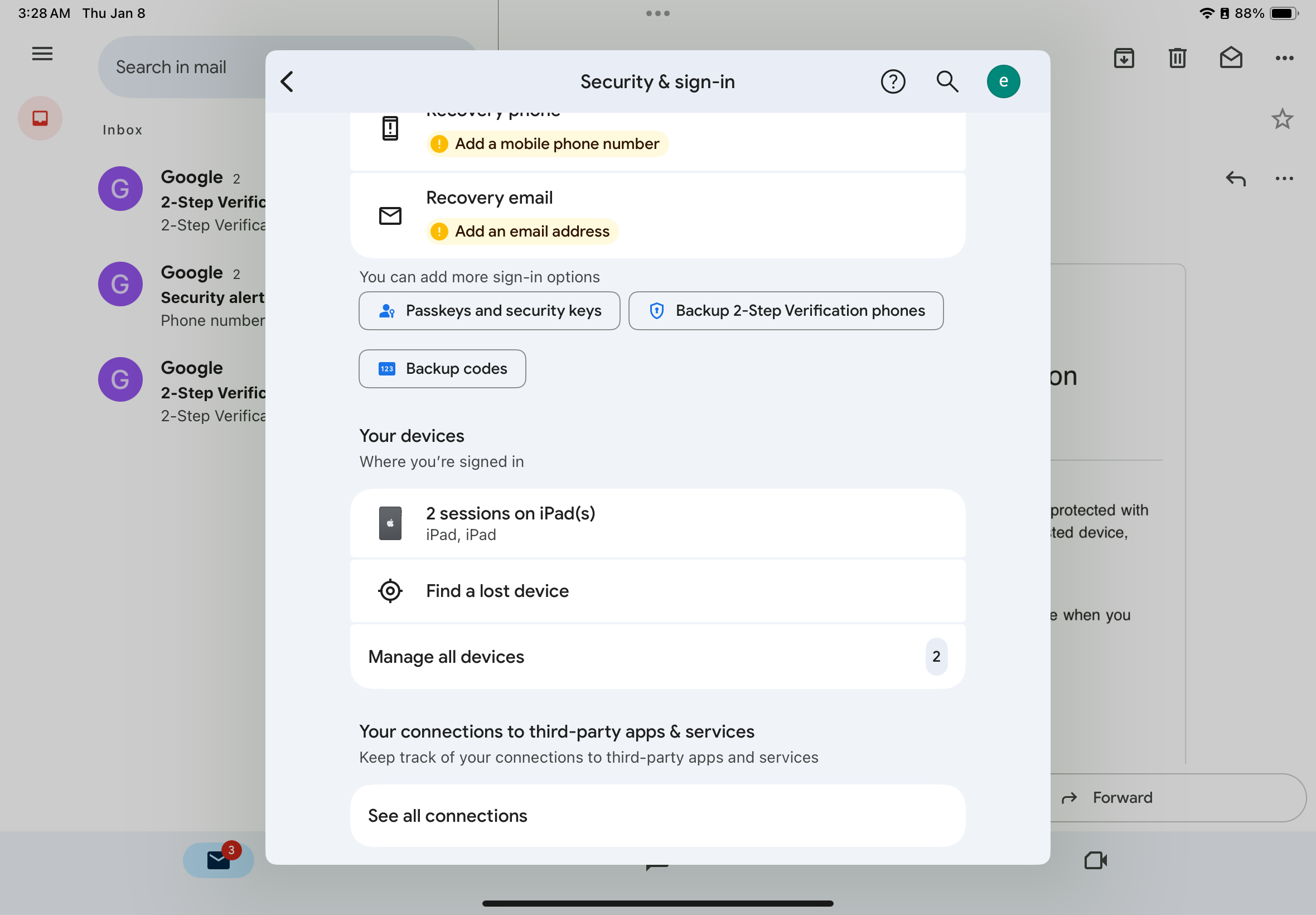Open Passkeys and security keys
The image size is (1316, 915).
click(x=489, y=311)
